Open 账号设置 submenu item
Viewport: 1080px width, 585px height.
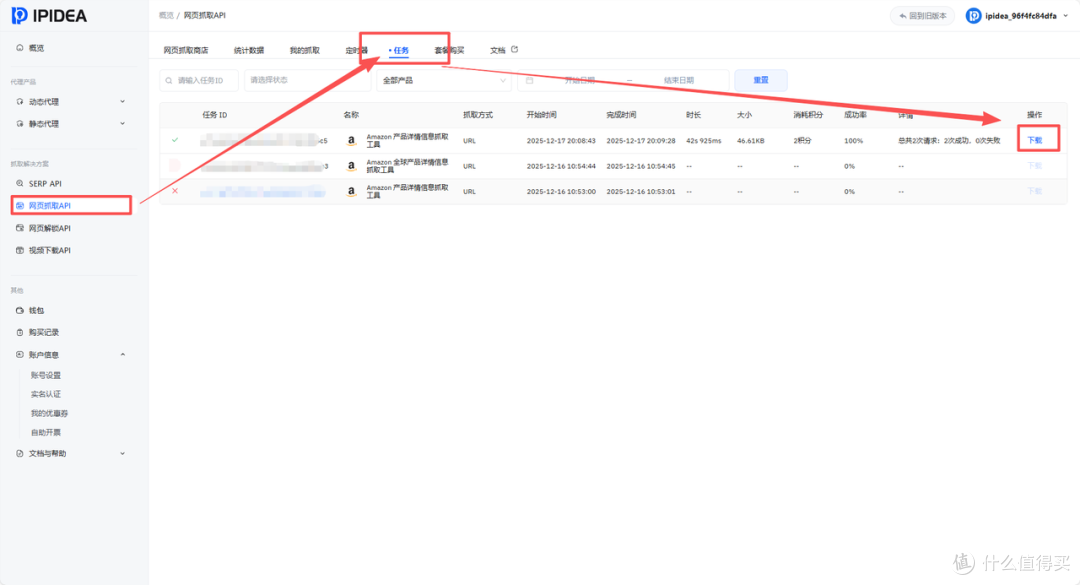pos(45,376)
